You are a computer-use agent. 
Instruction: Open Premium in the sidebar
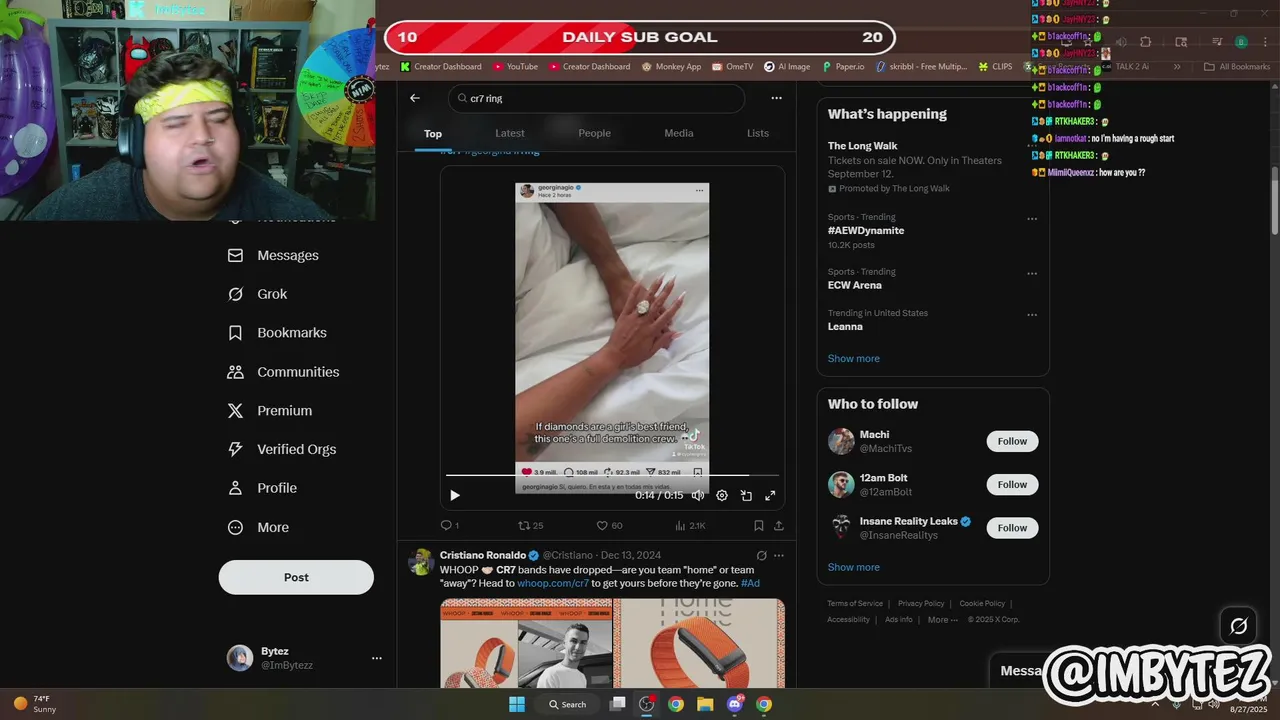tap(270, 411)
